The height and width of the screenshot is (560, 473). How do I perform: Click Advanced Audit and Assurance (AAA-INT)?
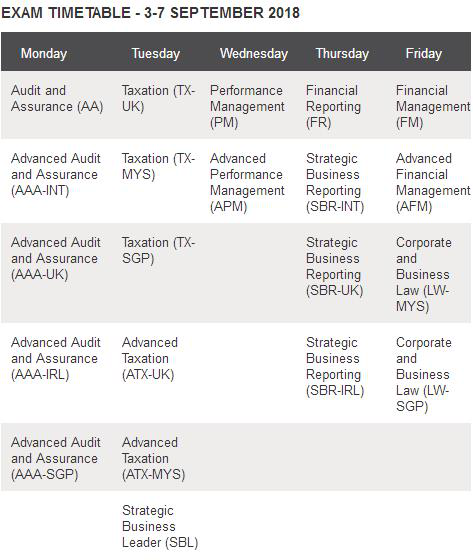(x=56, y=174)
